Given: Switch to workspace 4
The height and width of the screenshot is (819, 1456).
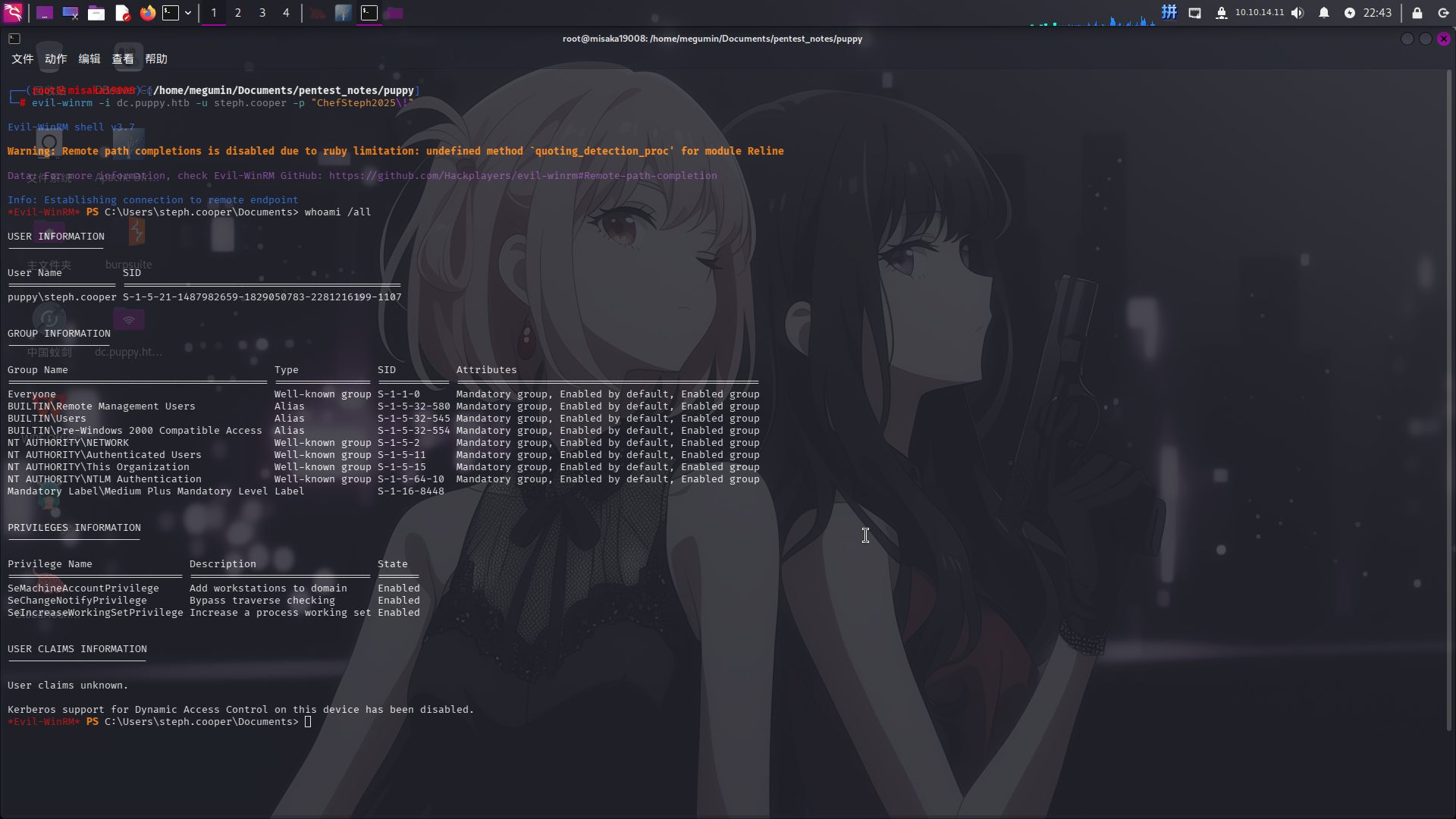Looking at the screenshot, I should [286, 13].
